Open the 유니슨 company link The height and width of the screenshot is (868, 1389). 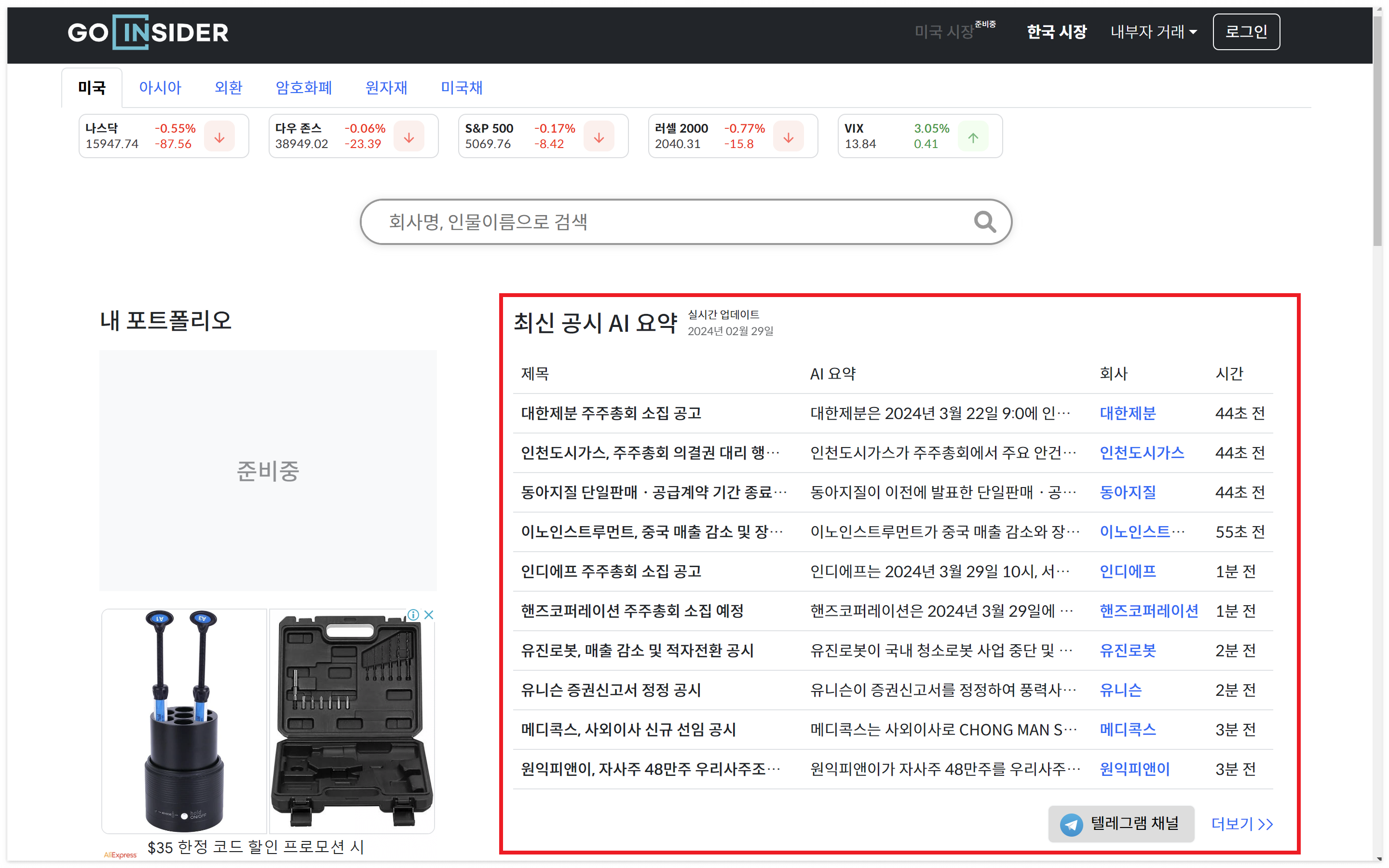click(x=1121, y=691)
